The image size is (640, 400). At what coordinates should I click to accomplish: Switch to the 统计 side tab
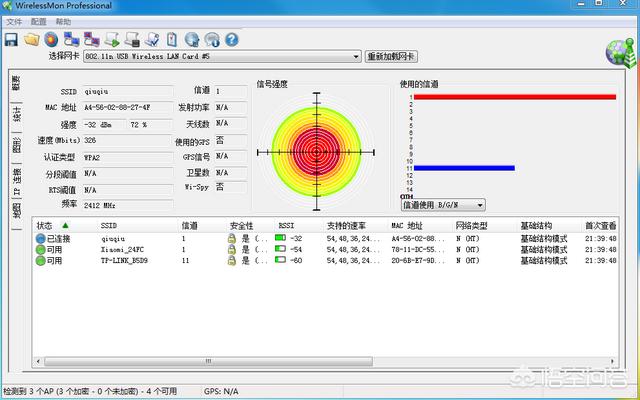[x=16, y=114]
